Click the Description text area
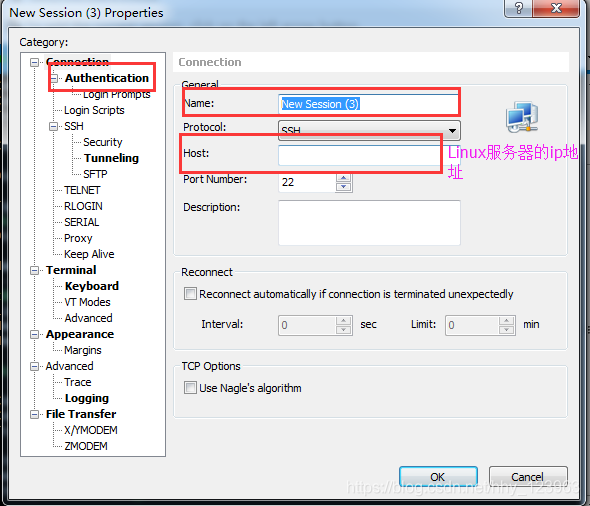 coord(369,223)
